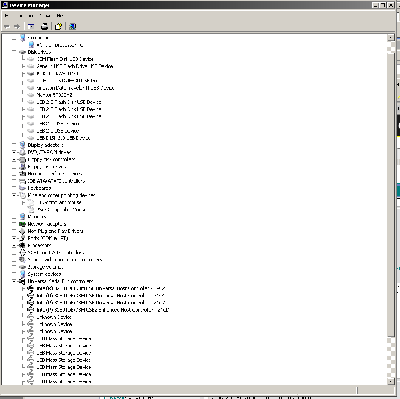Collapse Mice and other pointing devices node
Screen dimensions: 400x399
[x=14, y=195]
